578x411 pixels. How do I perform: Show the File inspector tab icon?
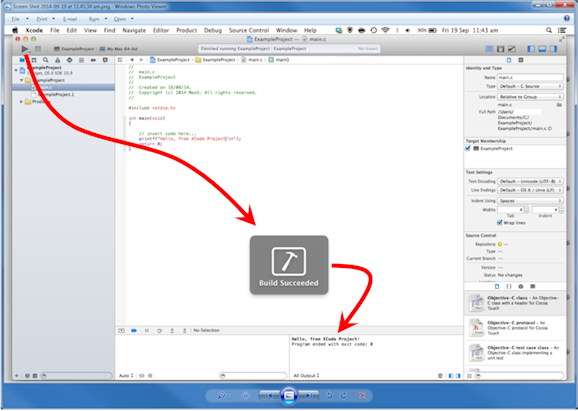pyautogui.click(x=509, y=60)
